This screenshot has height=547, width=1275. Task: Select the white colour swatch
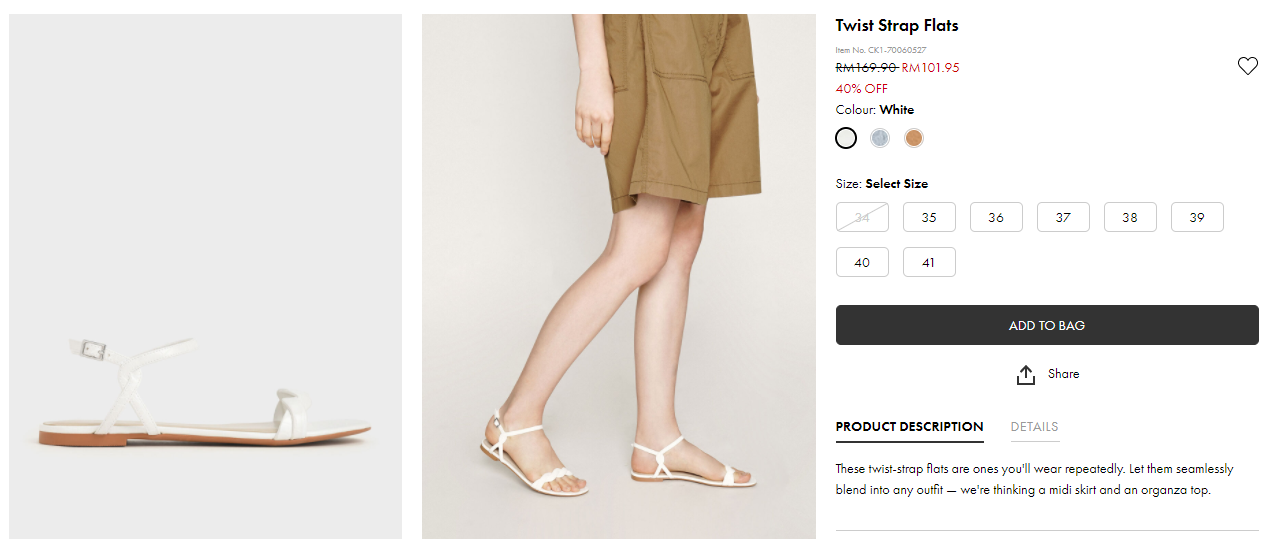(x=846, y=138)
